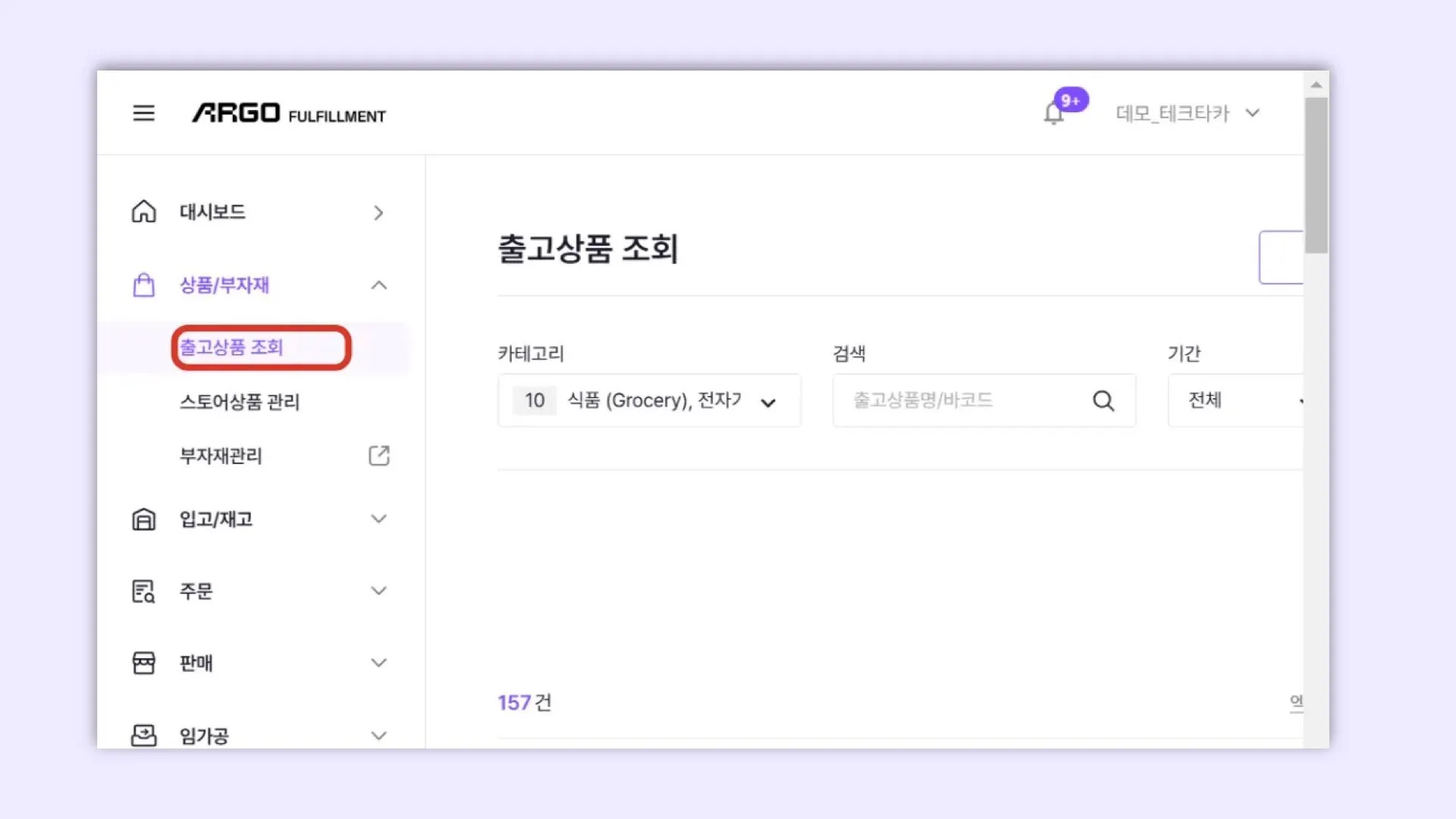
Task: Click the hamburger menu icon
Action: tap(143, 114)
